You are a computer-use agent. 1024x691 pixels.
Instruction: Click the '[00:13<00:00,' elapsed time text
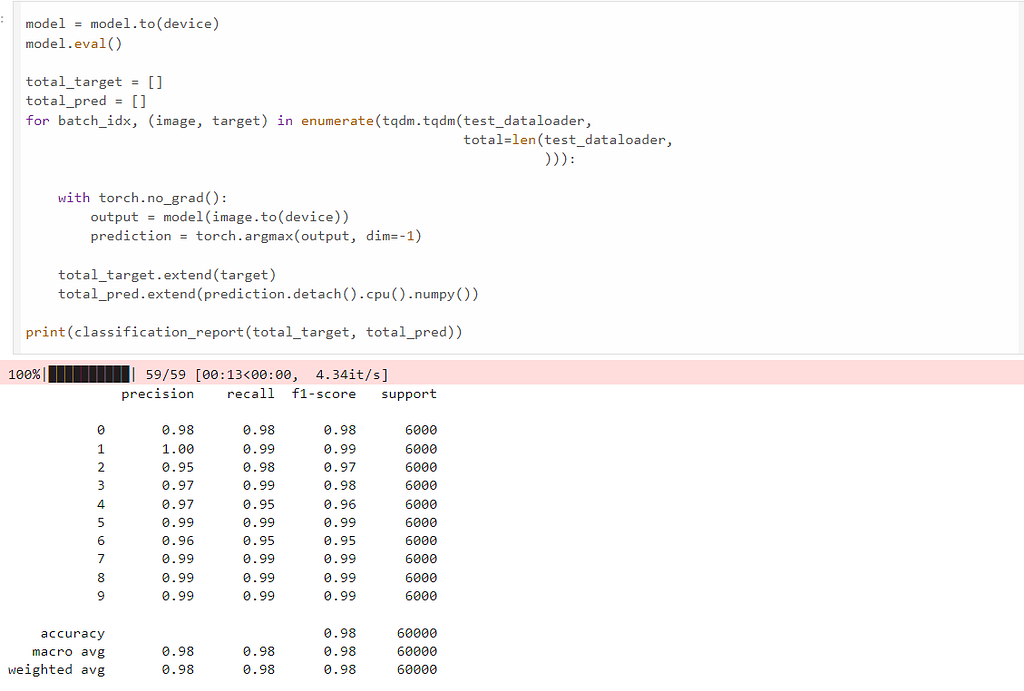247,374
